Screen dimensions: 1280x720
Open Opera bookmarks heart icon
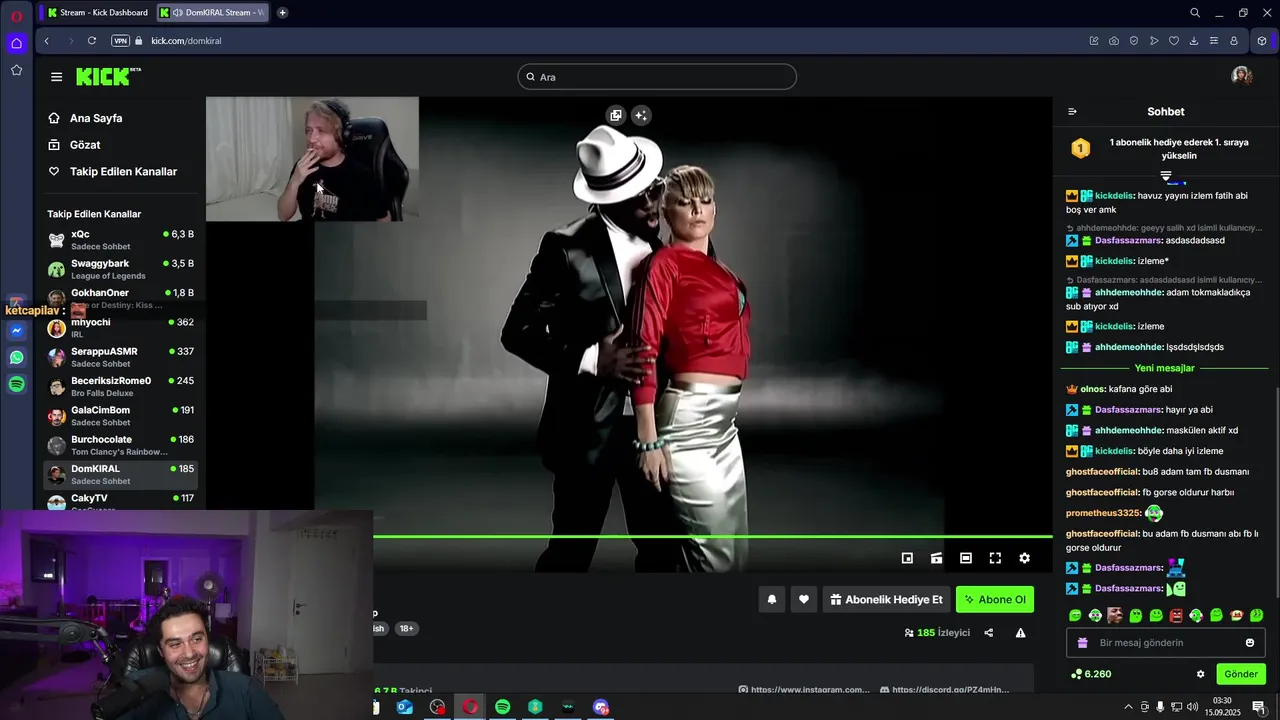tap(1174, 41)
